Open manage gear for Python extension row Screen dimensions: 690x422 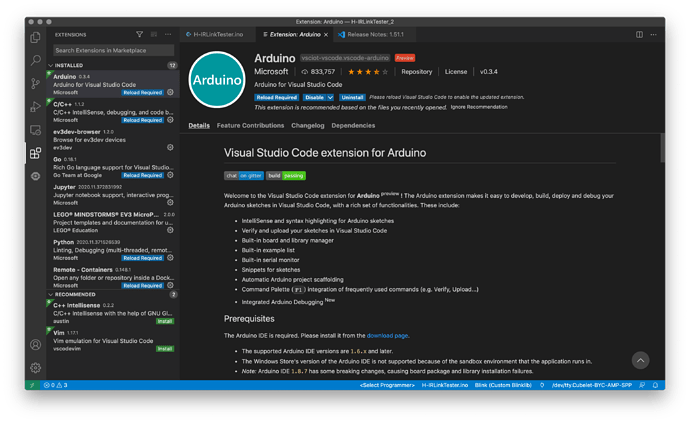(x=170, y=258)
